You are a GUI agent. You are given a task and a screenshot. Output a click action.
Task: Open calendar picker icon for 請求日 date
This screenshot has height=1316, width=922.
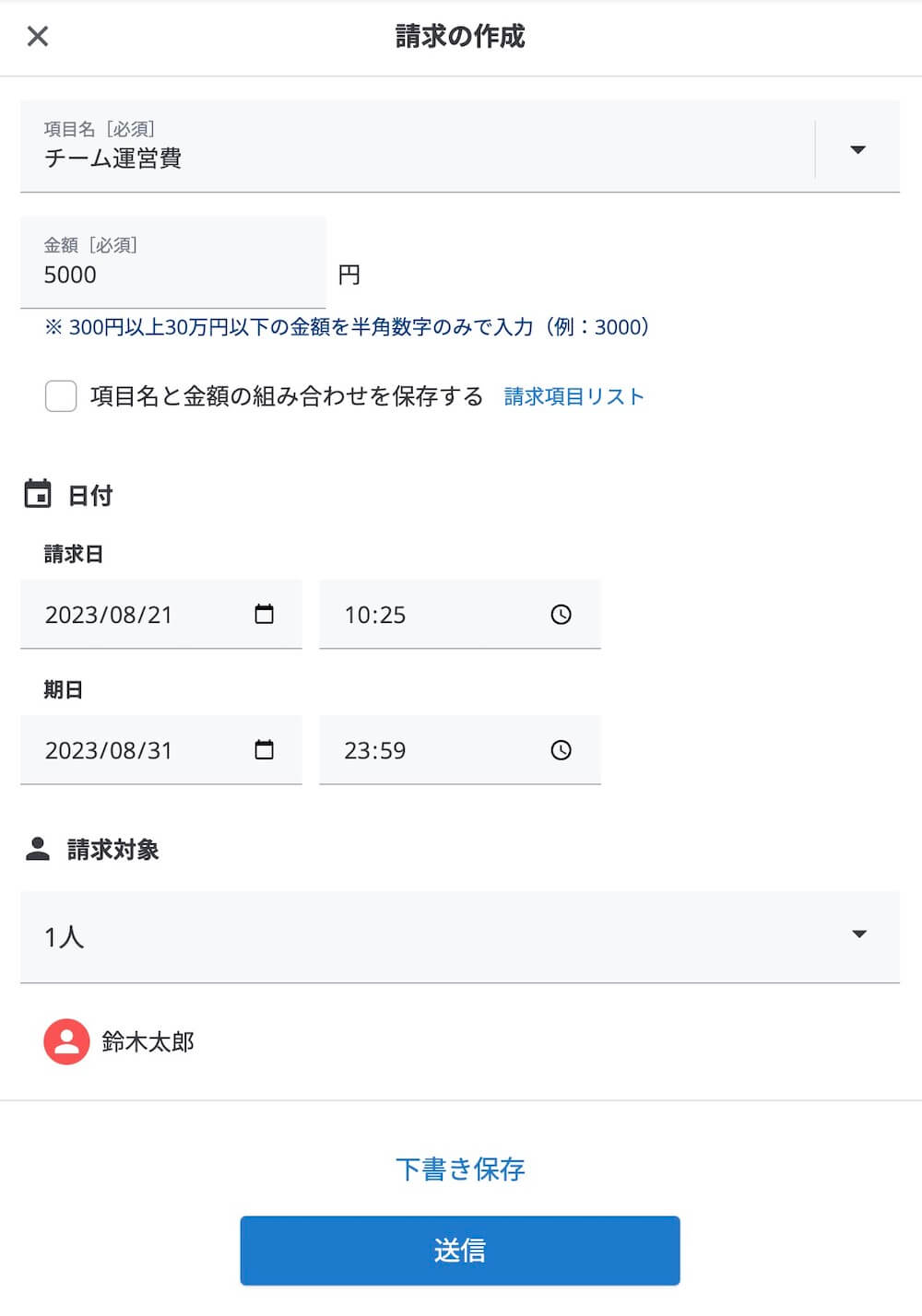(265, 614)
